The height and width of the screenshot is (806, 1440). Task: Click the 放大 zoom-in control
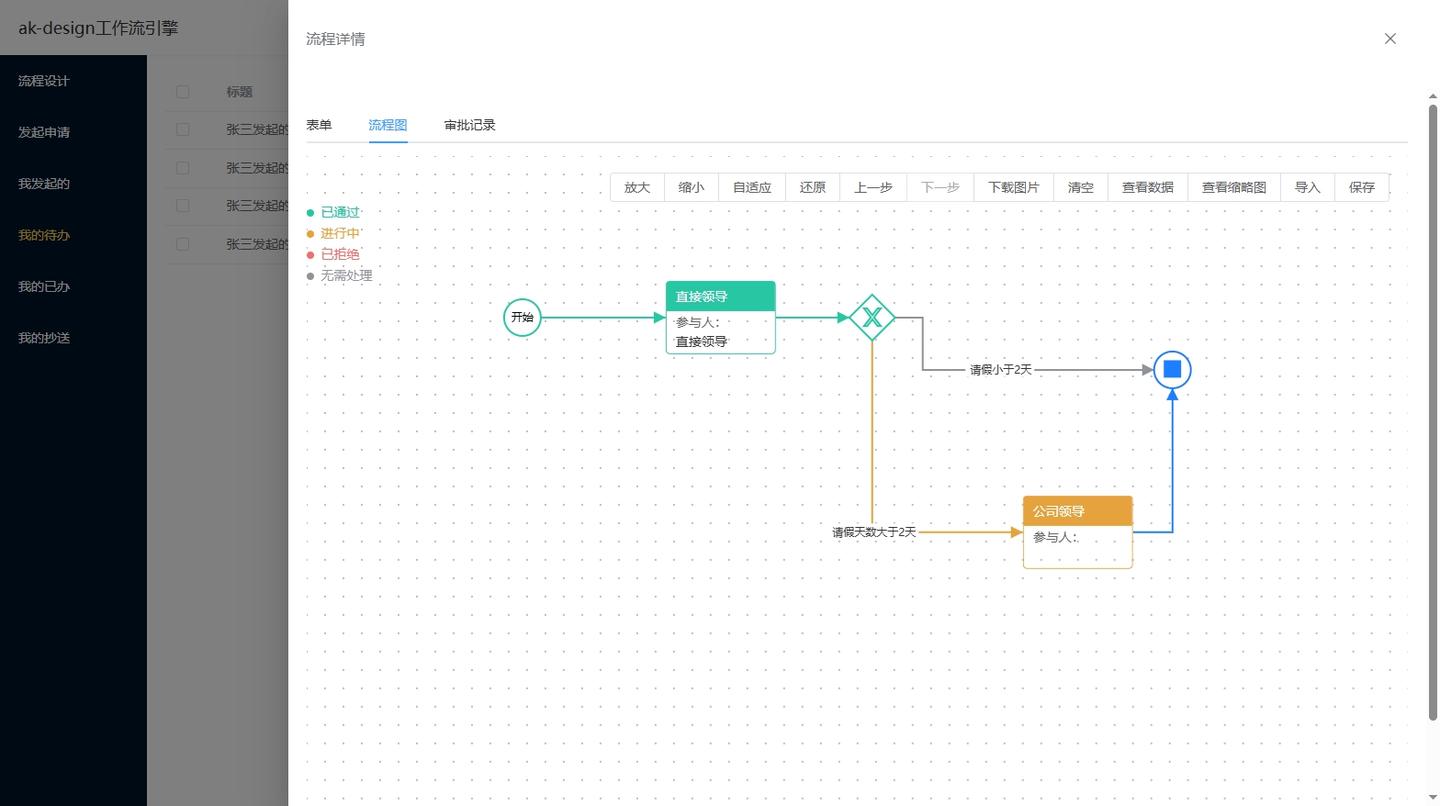637,187
